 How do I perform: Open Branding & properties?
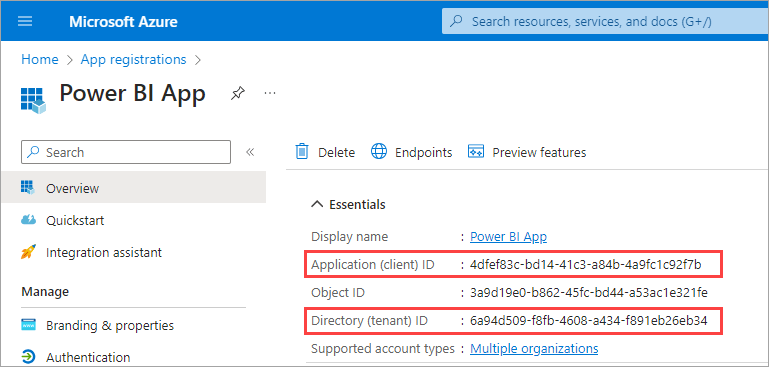tap(110, 325)
